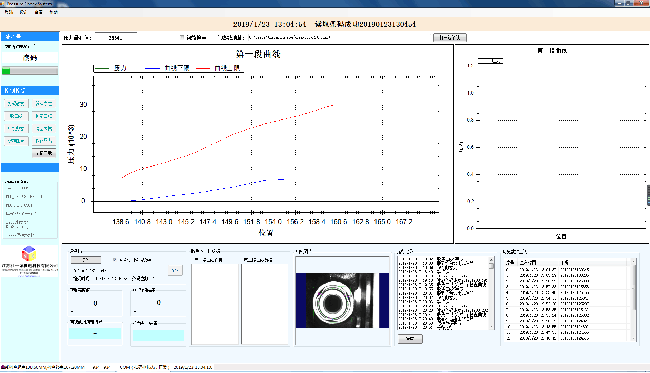650x373 pixels.
Task: Click the colorful cube logo in left sidebar
Action: pos(29,254)
